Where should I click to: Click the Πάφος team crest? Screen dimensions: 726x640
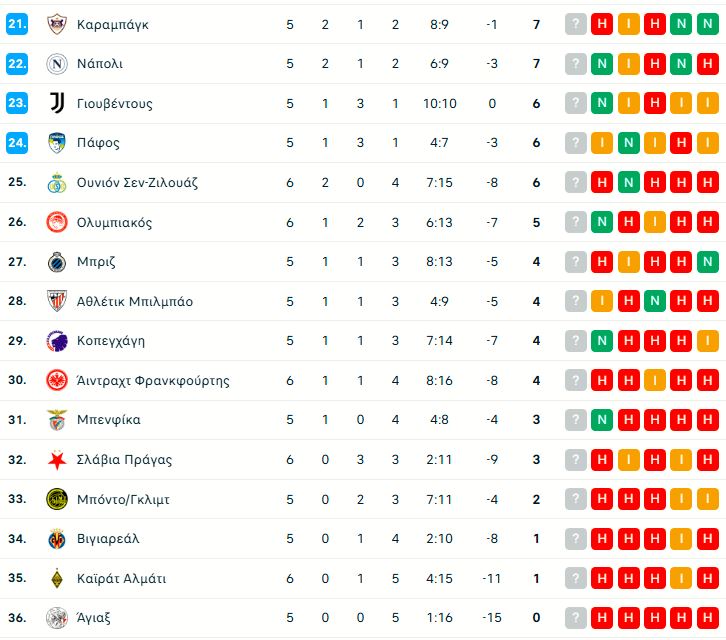click(x=57, y=143)
